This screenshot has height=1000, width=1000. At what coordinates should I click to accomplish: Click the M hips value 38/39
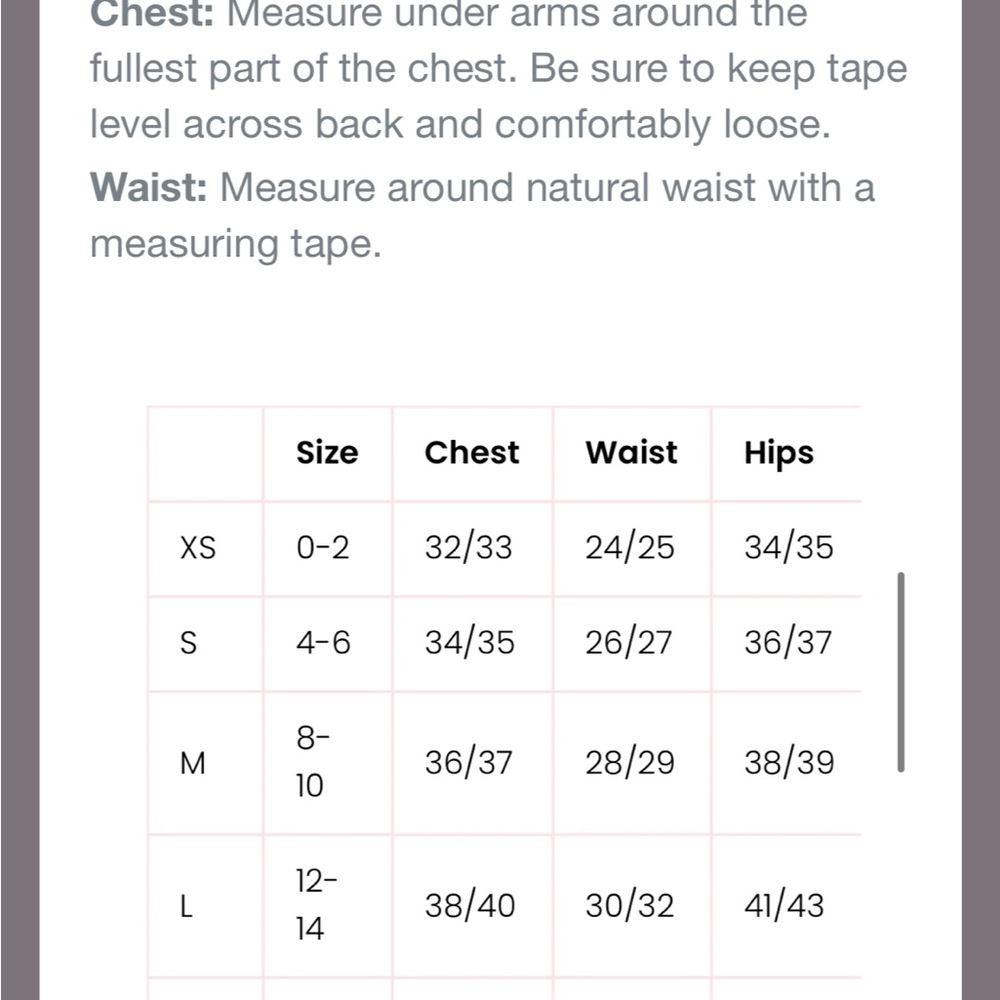(789, 763)
